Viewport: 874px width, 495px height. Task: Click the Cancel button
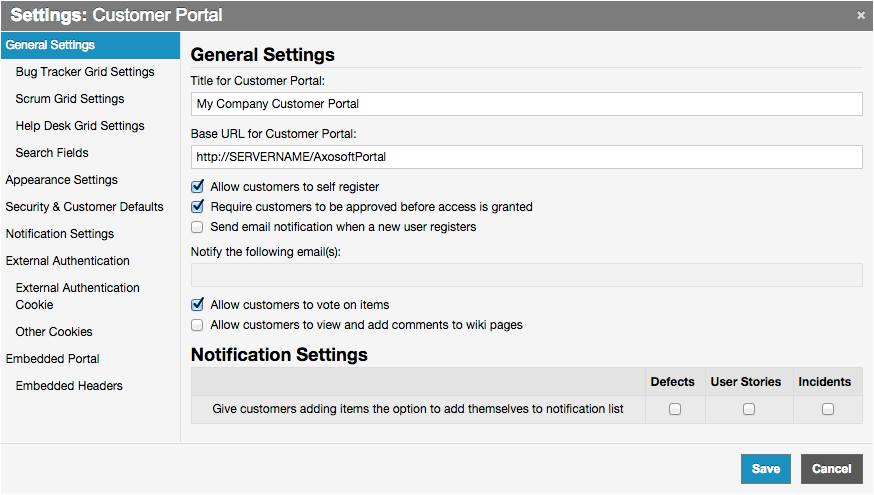pos(831,469)
